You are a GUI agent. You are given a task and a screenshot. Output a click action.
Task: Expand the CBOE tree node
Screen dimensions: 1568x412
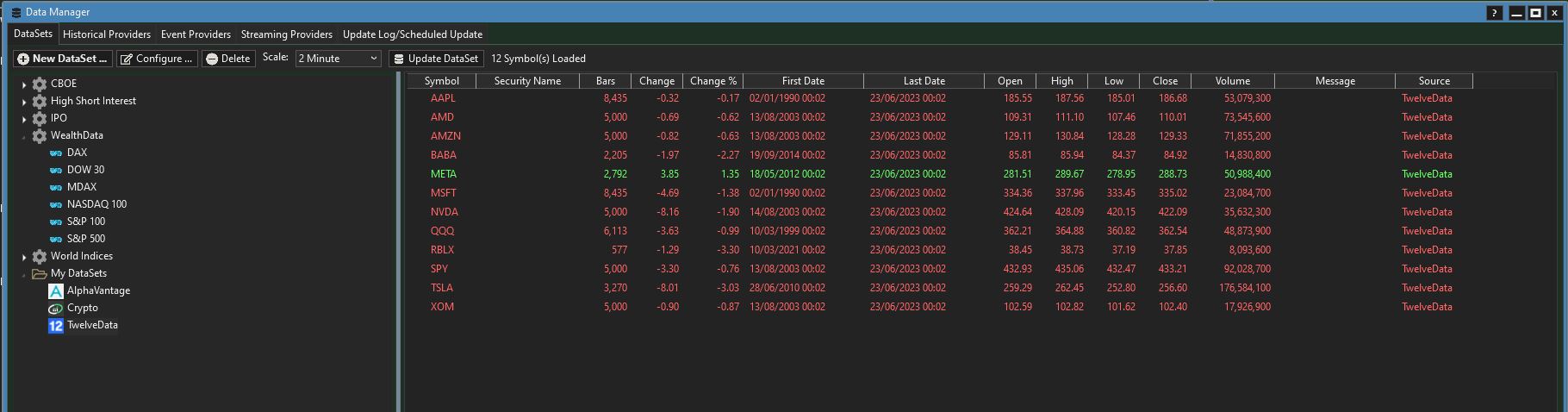(24, 84)
